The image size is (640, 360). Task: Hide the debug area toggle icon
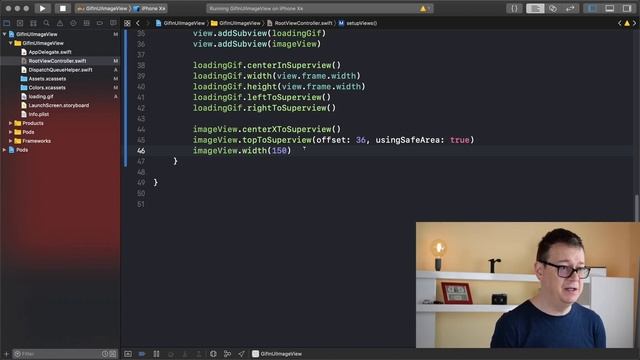tap(128, 354)
